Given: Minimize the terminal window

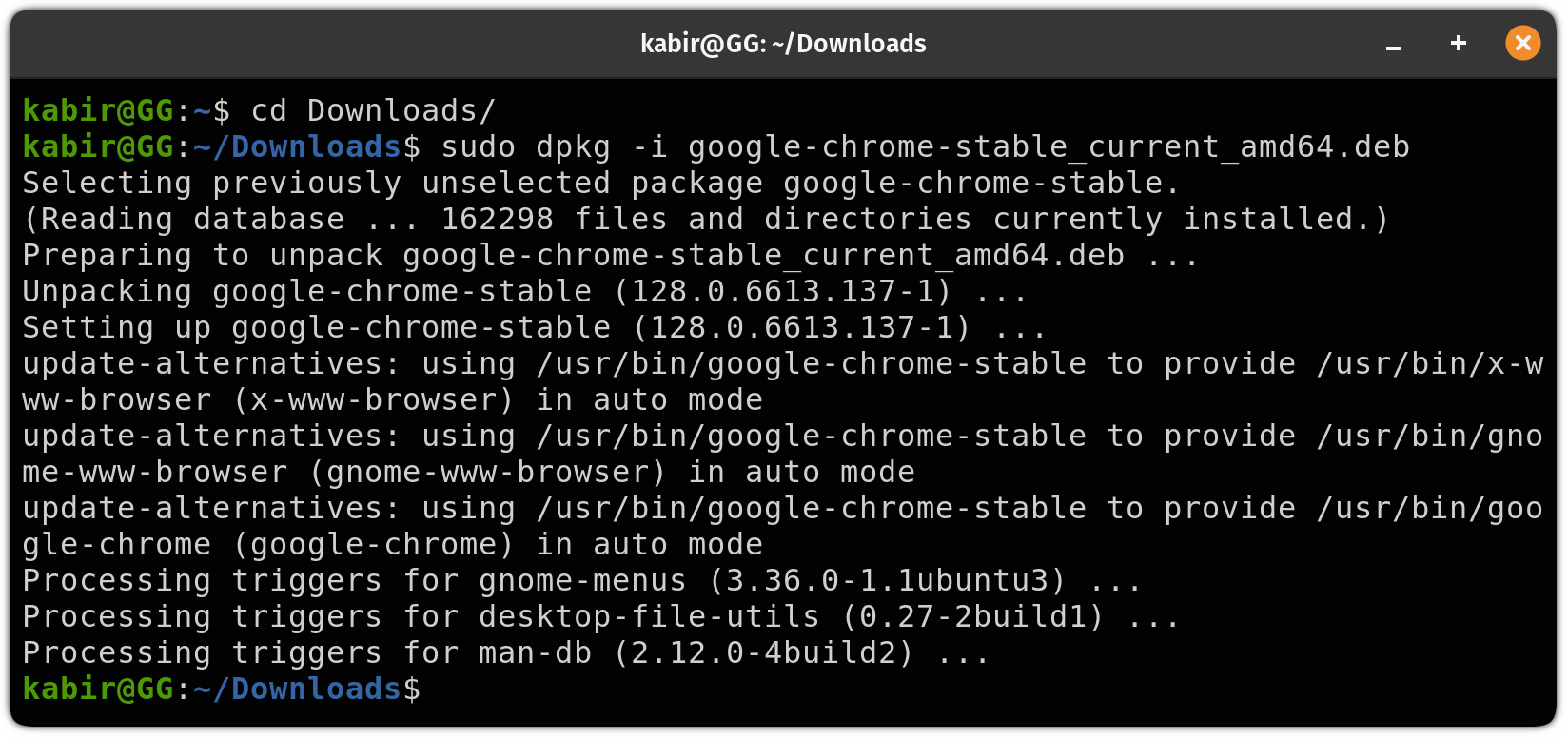Looking at the screenshot, I should 1393,44.
